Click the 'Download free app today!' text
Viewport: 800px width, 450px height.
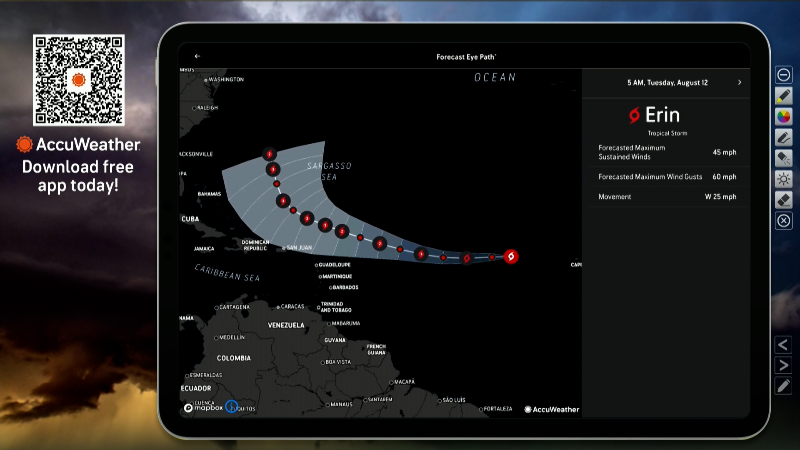[78, 176]
